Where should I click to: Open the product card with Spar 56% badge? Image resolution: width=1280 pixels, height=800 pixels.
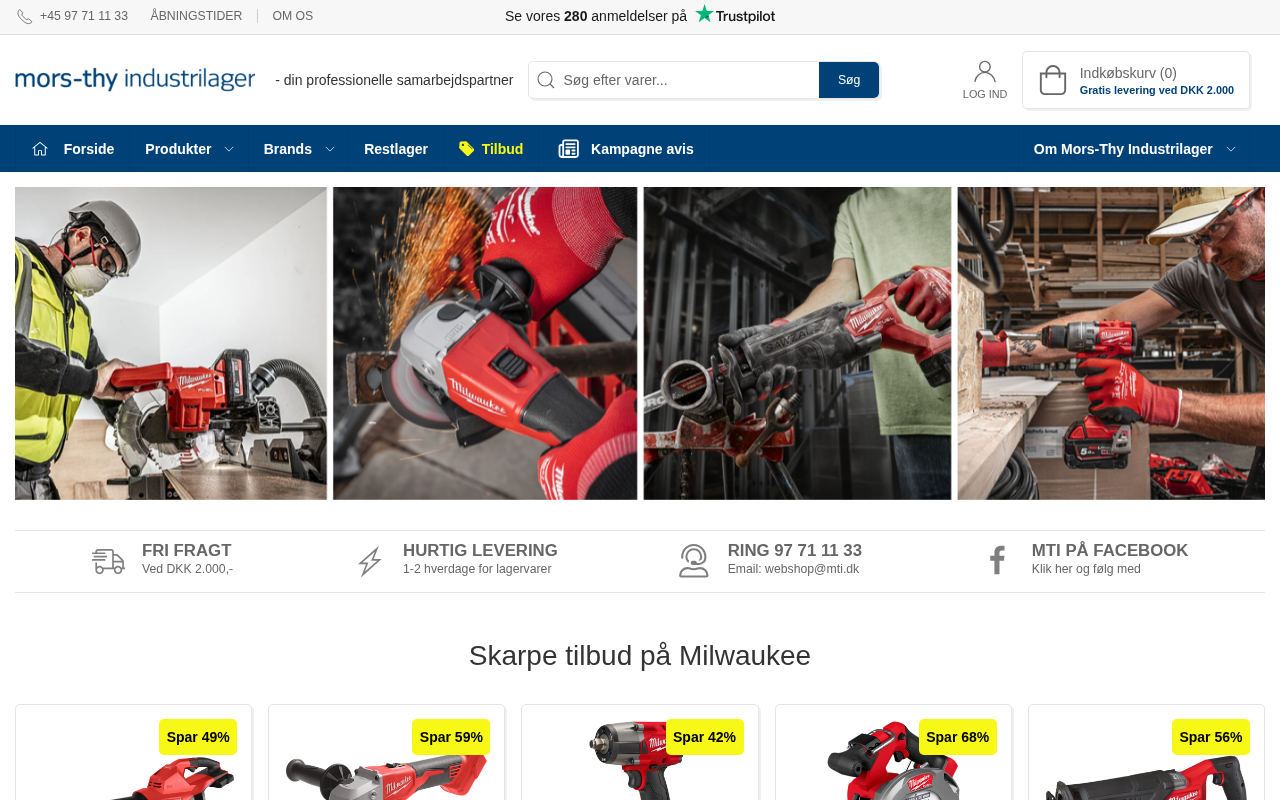1146,752
